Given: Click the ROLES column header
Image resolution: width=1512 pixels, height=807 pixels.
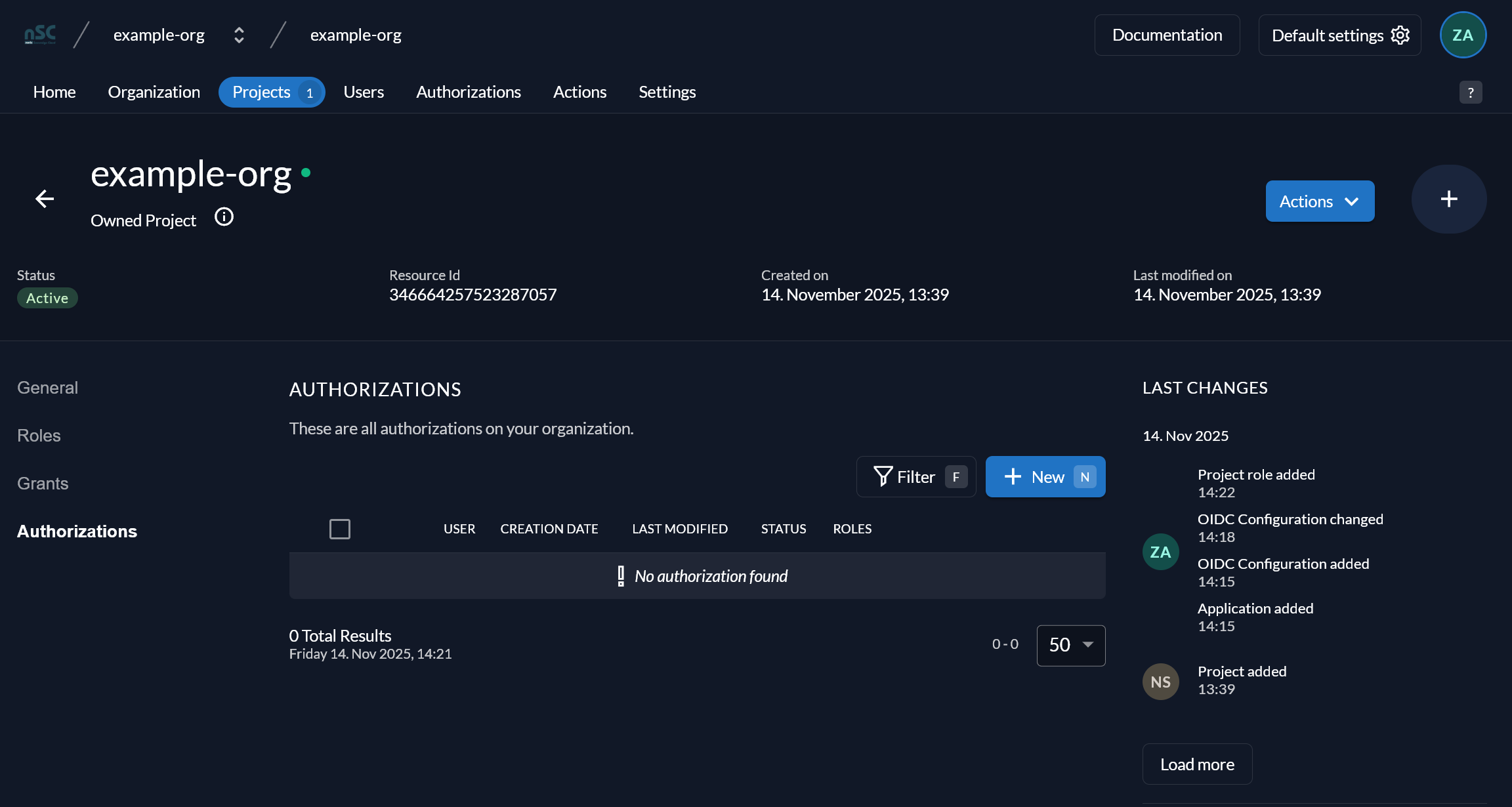Looking at the screenshot, I should coord(852,529).
